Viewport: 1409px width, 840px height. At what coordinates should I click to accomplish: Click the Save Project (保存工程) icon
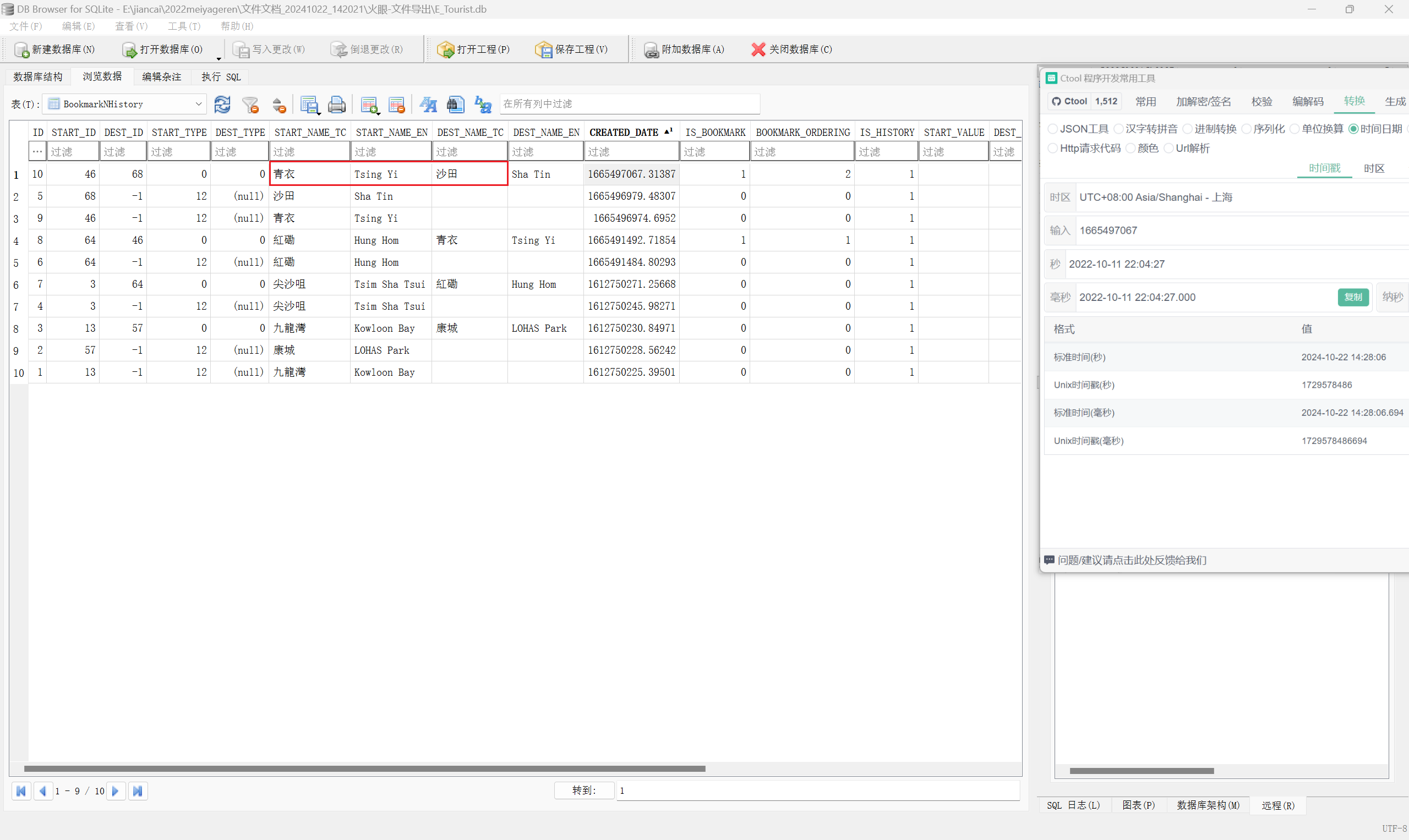[544, 50]
